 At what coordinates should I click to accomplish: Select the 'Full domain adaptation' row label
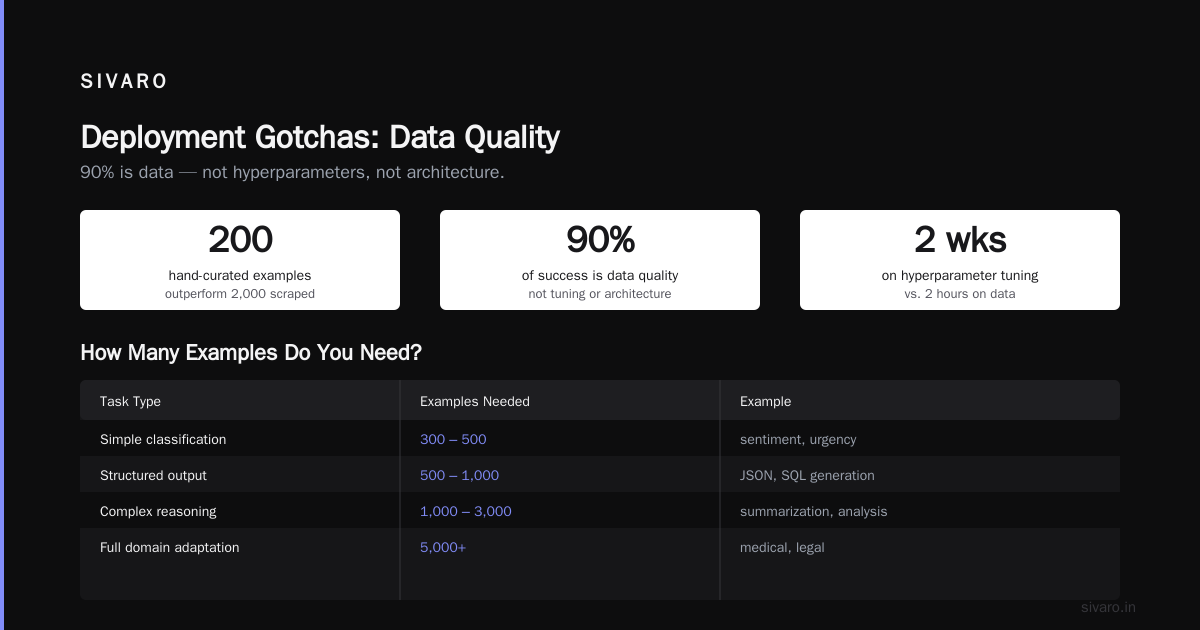[170, 547]
